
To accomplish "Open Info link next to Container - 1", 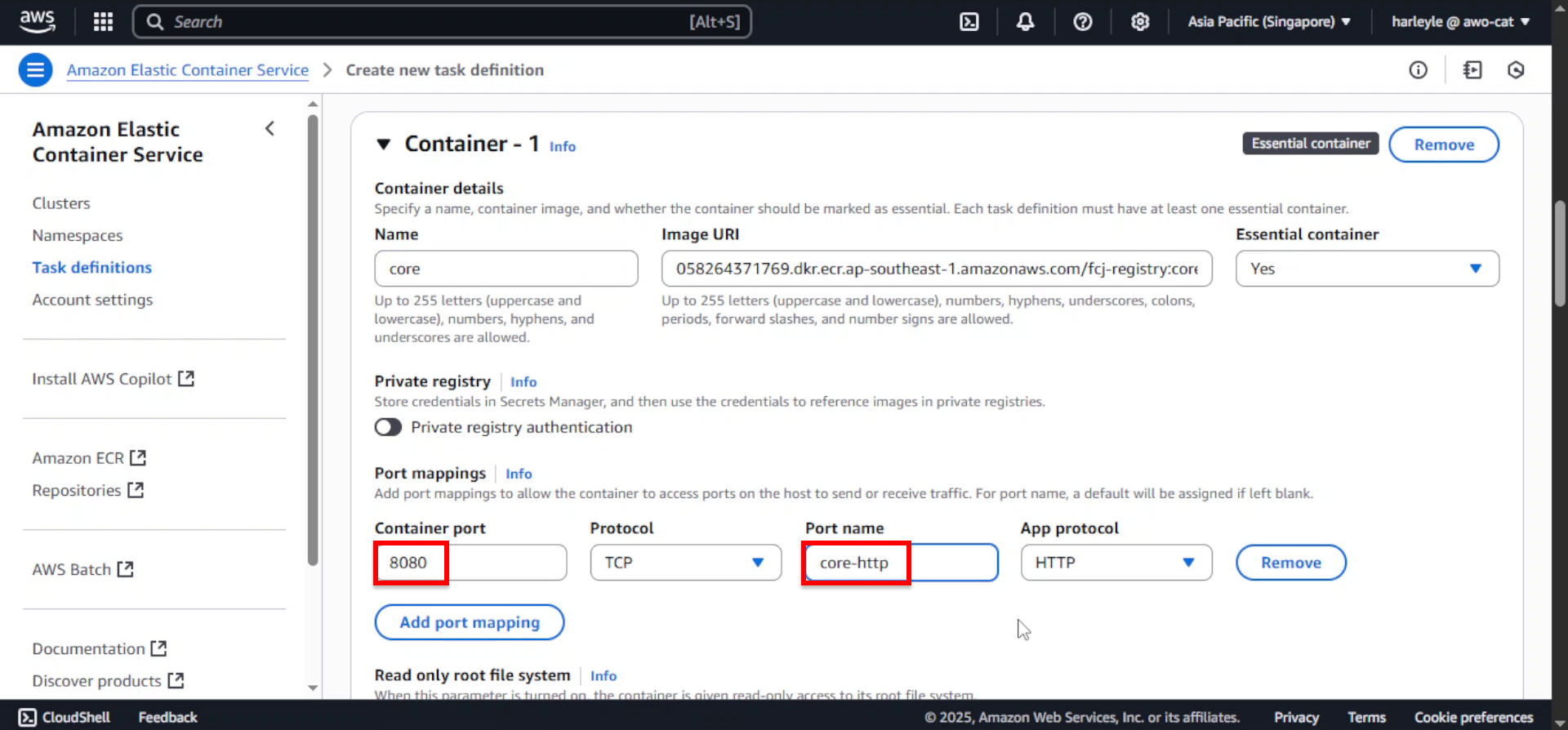I will click(563, 146).
